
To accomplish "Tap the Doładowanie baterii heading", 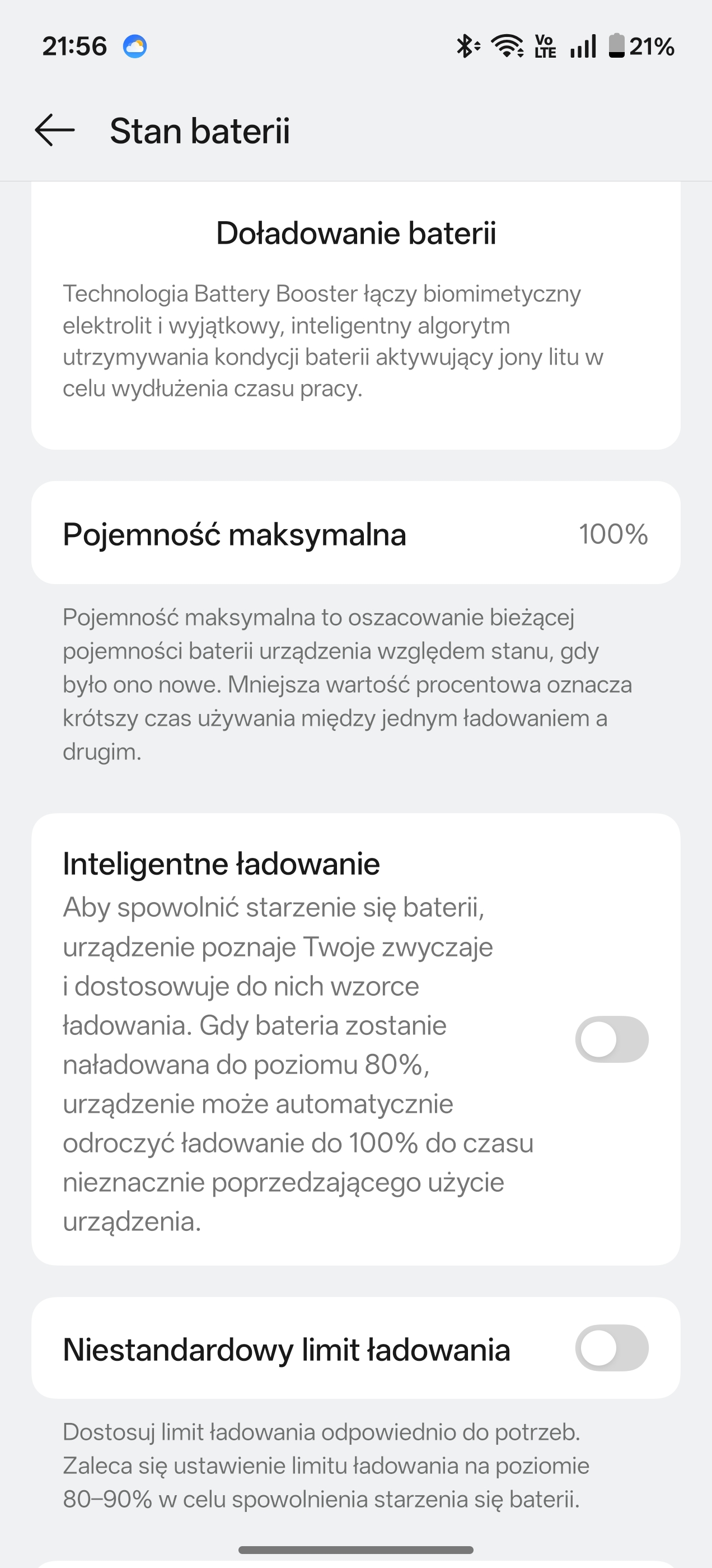I will 356,233.
